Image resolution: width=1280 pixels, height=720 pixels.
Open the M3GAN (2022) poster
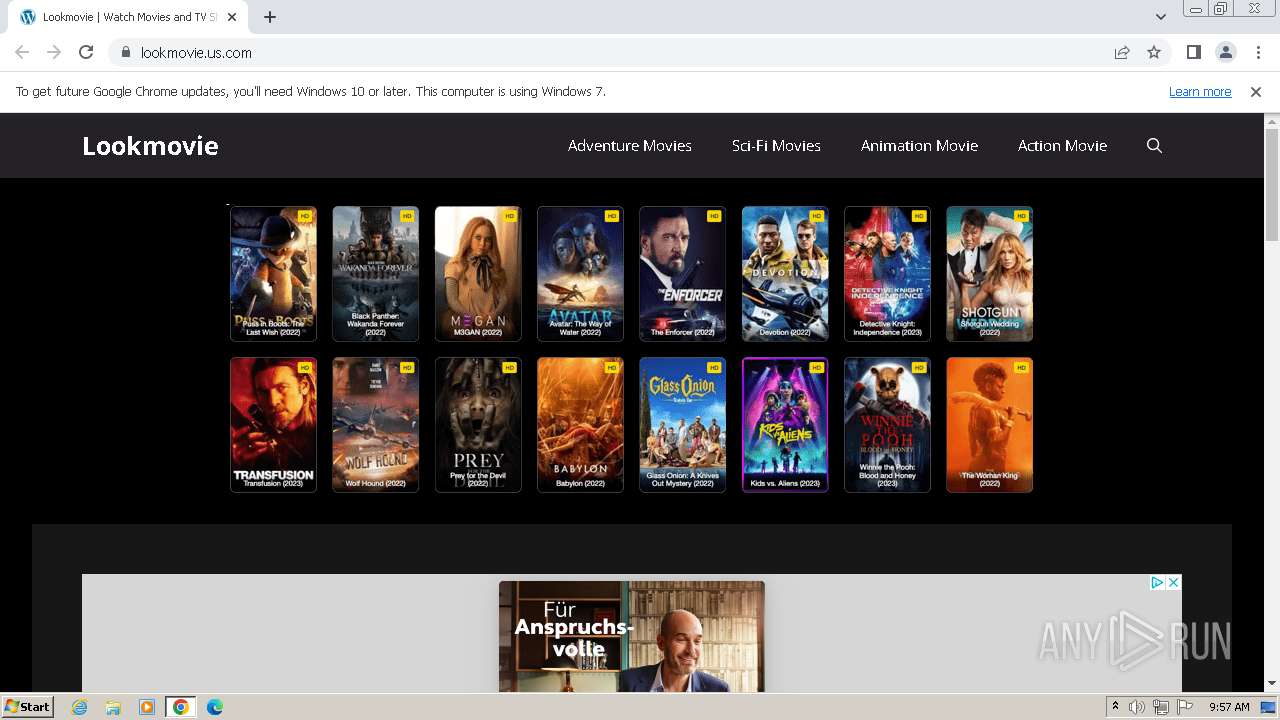(478, 274)
